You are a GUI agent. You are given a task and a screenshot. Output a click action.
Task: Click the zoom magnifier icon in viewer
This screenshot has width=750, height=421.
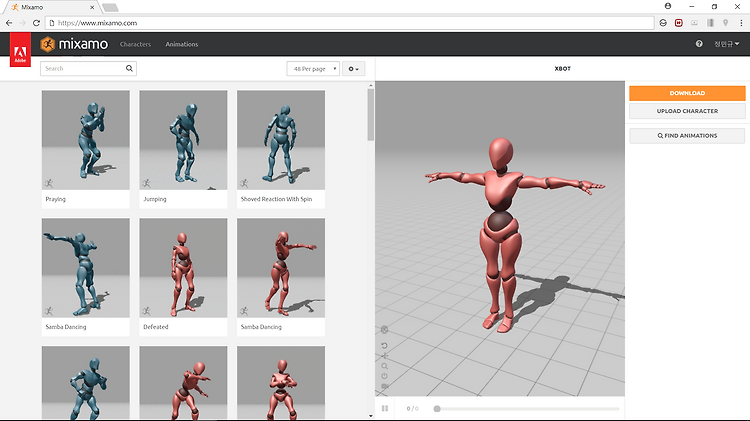[x=385, y=366]
